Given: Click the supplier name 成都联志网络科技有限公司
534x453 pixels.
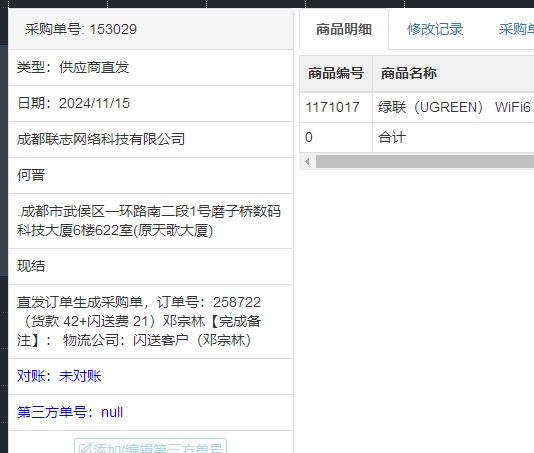Looking at the screenshot, I should 101,139.
